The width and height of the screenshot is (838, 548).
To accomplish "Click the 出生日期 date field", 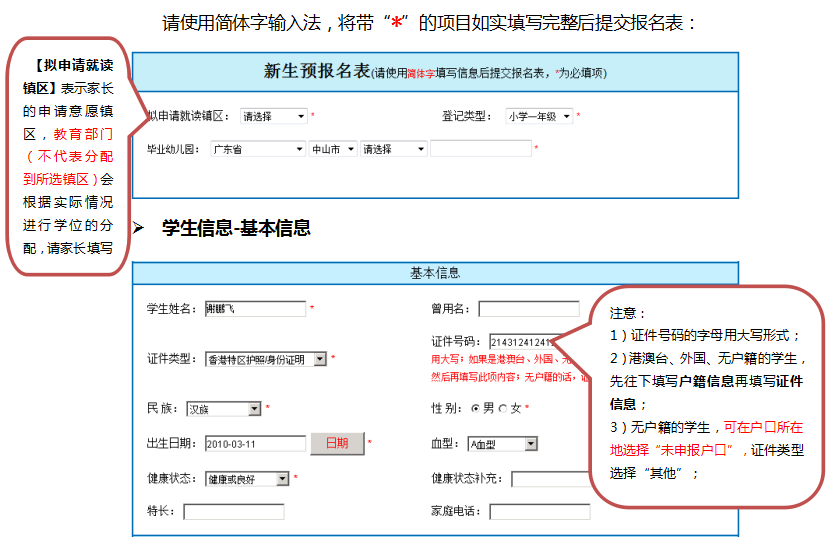I will (255, 444).
